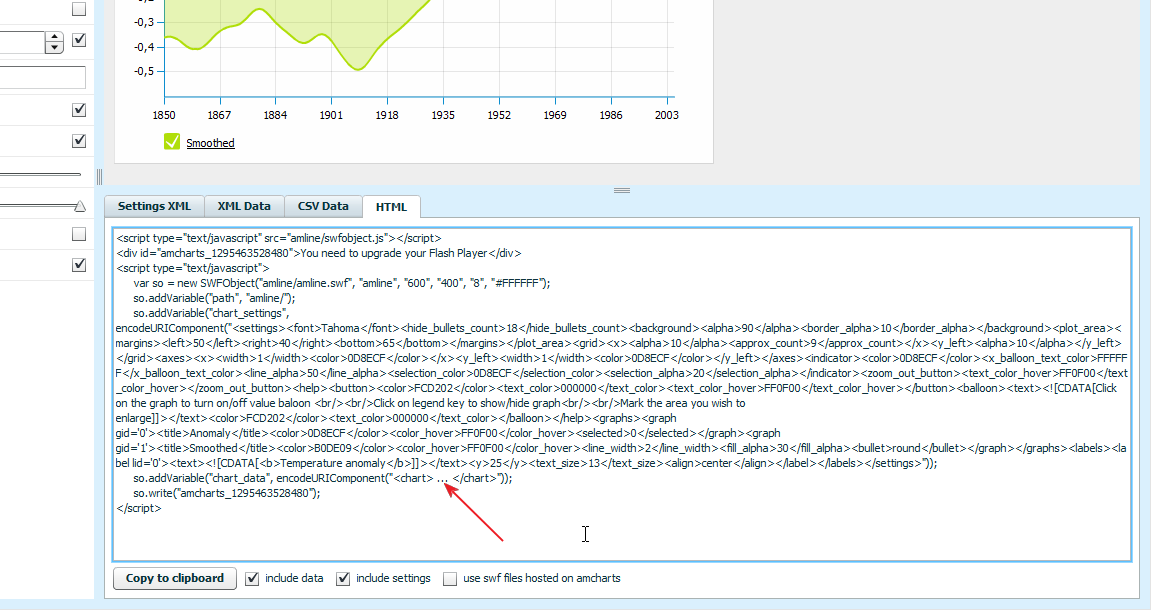Click the 1850 x-axis label
The image size is (1152, 610).
point(164,115)
